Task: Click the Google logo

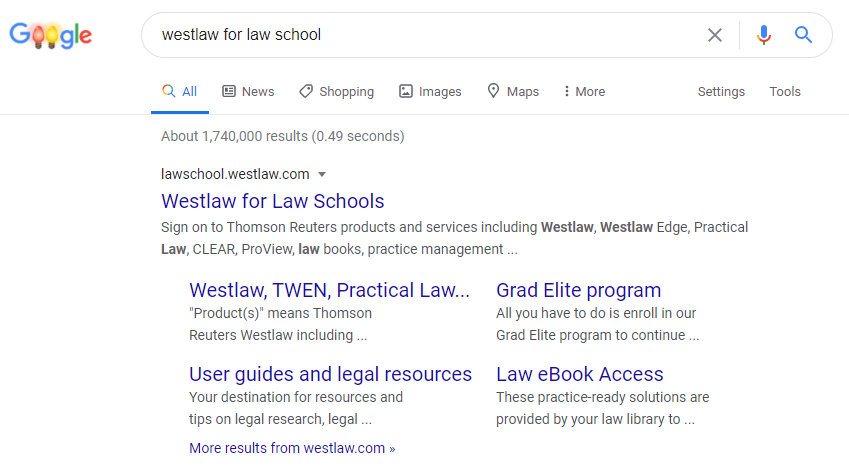Action: (x=50, y=35)
